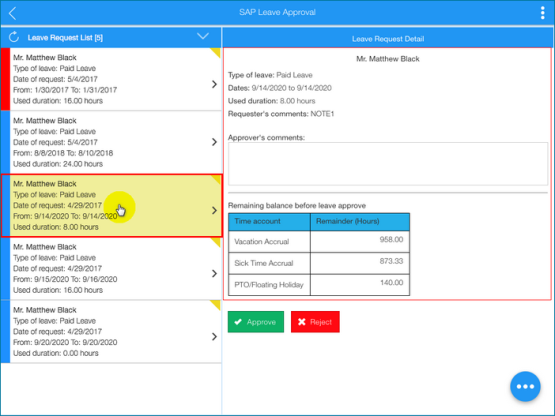Refresh the Leave Request List
This screenshot has width=555, height=416.
click(x=14, y=37)
